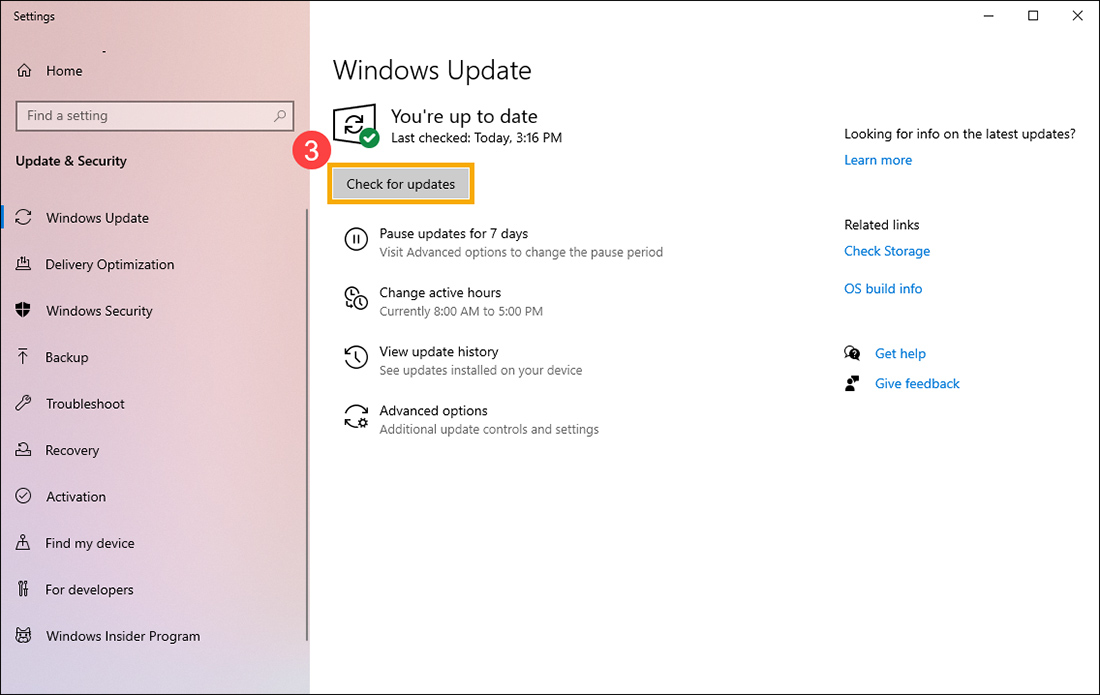Image resolution: width=1100 pixels, height=695 pixels.
Task: Expand Advanced options for update controls
Action: pyautogui.click(x=433, y=410)
